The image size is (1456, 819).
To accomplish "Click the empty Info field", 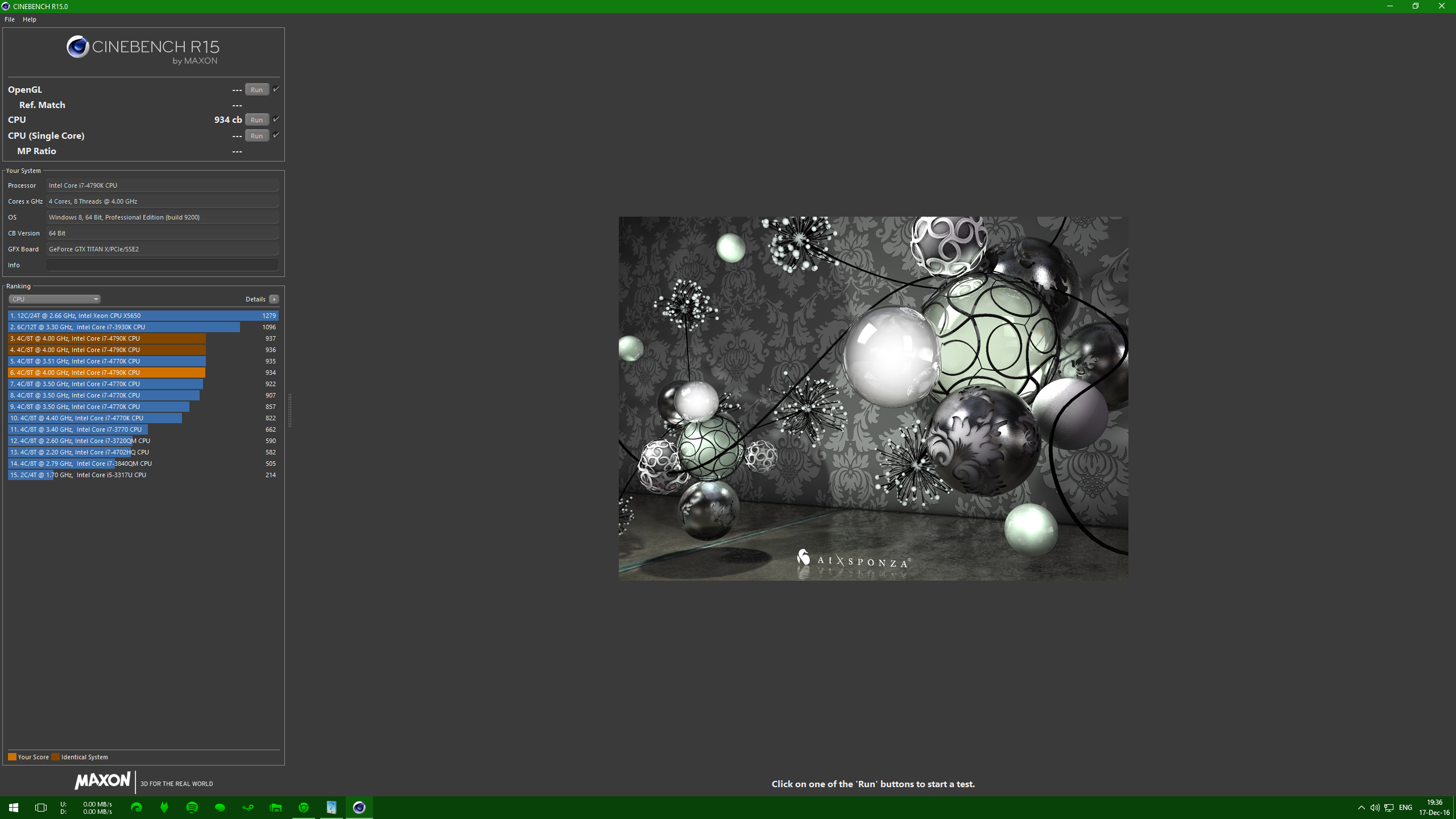I will [162, 265].
